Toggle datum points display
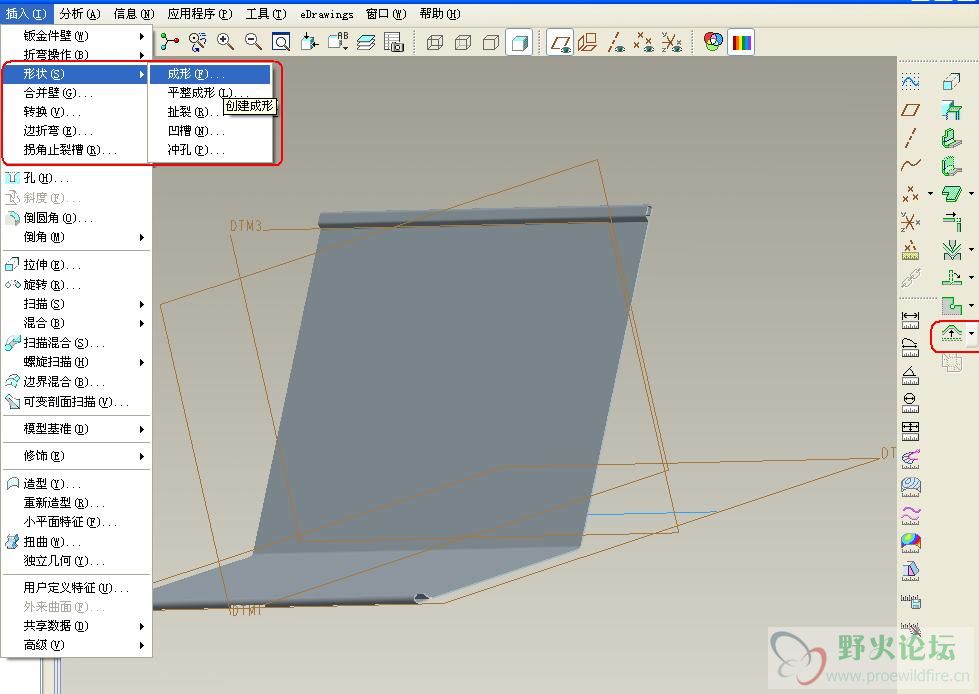 point(644,42)
